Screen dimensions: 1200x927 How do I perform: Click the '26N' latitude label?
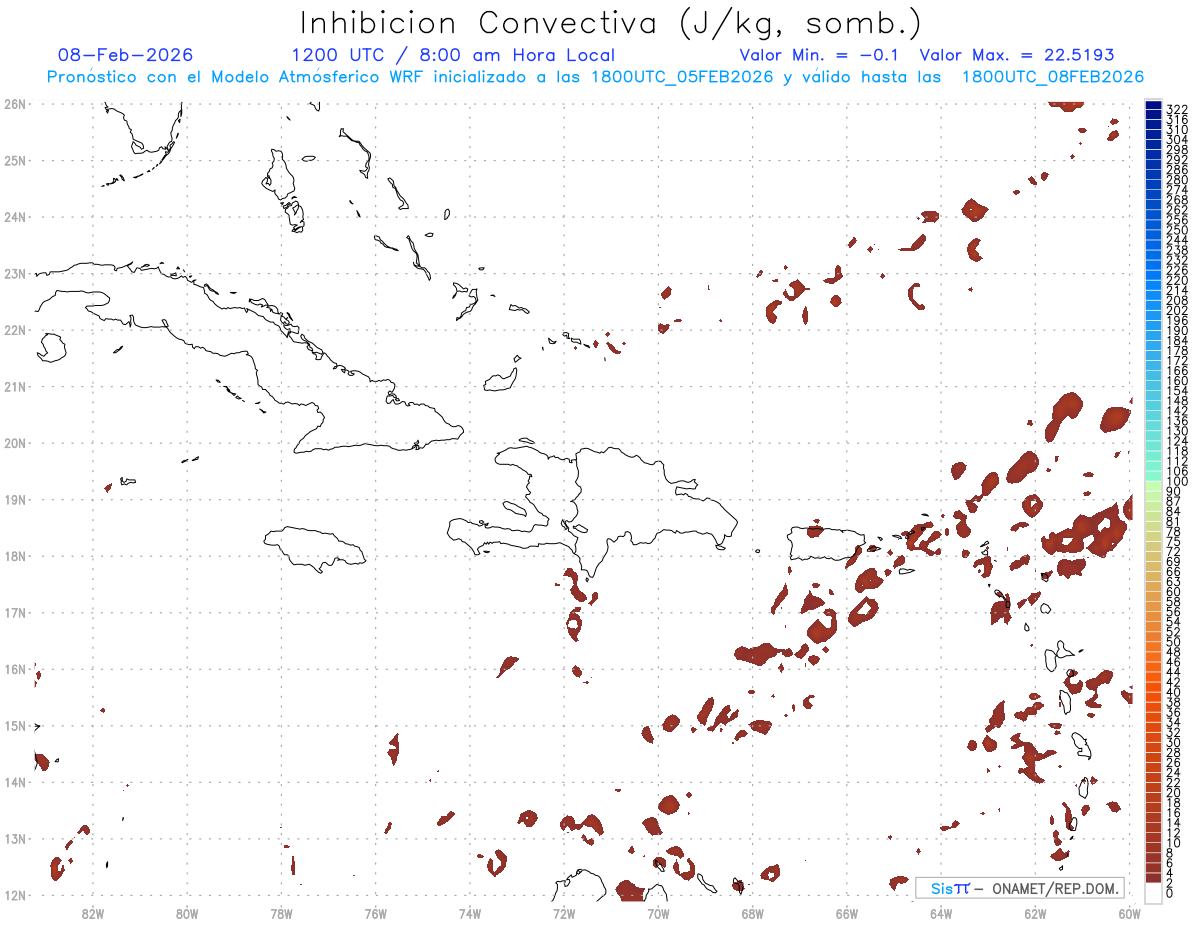pyautogui.click(x=15, y=103)
